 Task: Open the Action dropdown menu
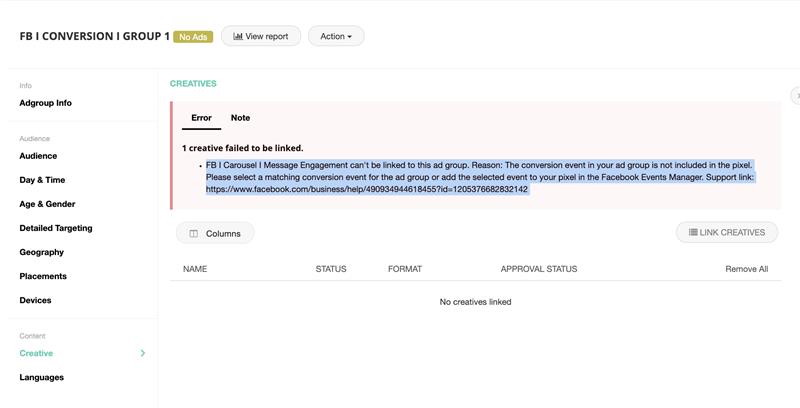336,36
